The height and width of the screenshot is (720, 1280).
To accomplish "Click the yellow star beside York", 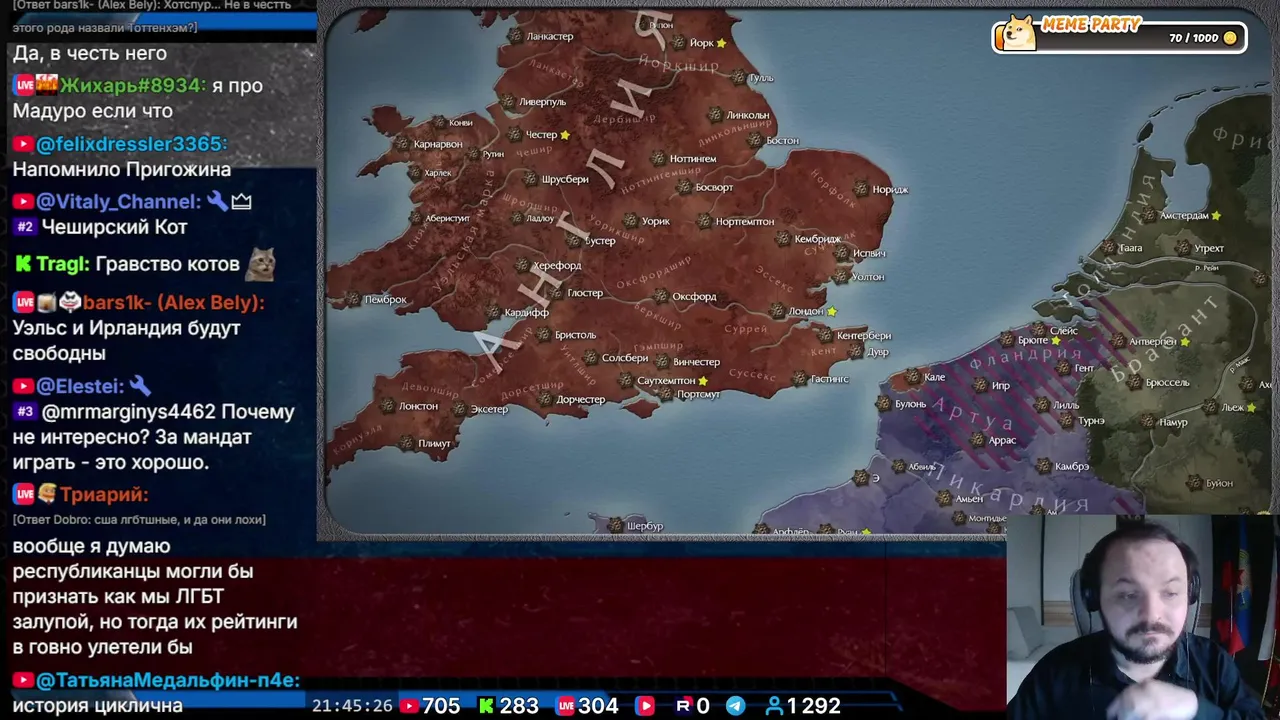I will click(x=721, y=43).
